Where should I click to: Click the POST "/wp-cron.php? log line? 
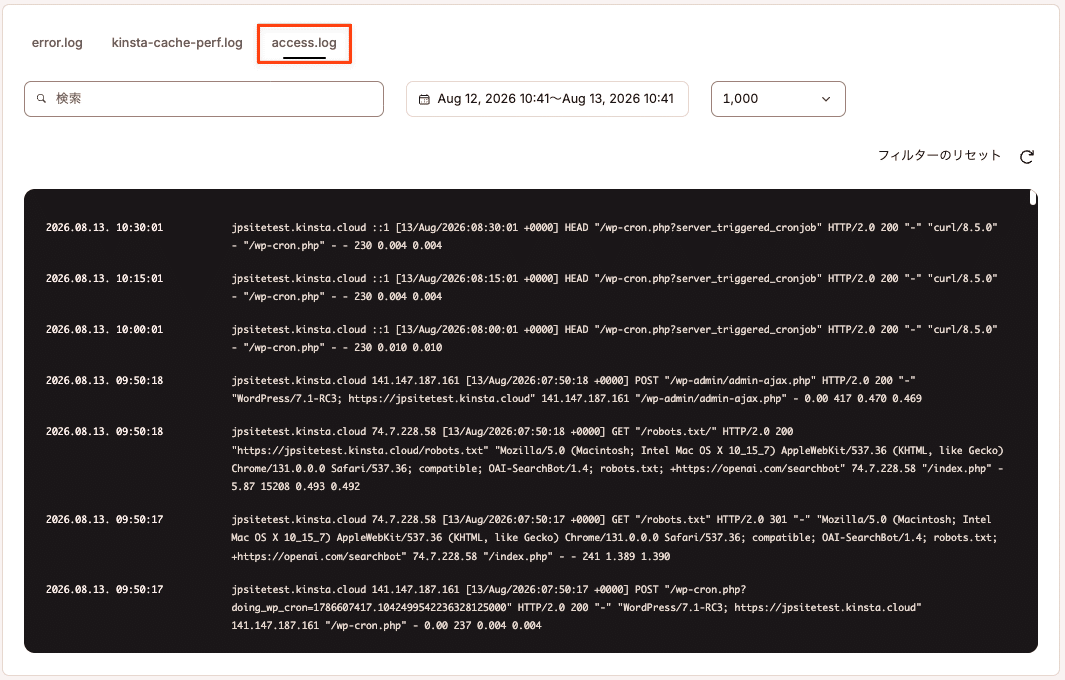576,607
